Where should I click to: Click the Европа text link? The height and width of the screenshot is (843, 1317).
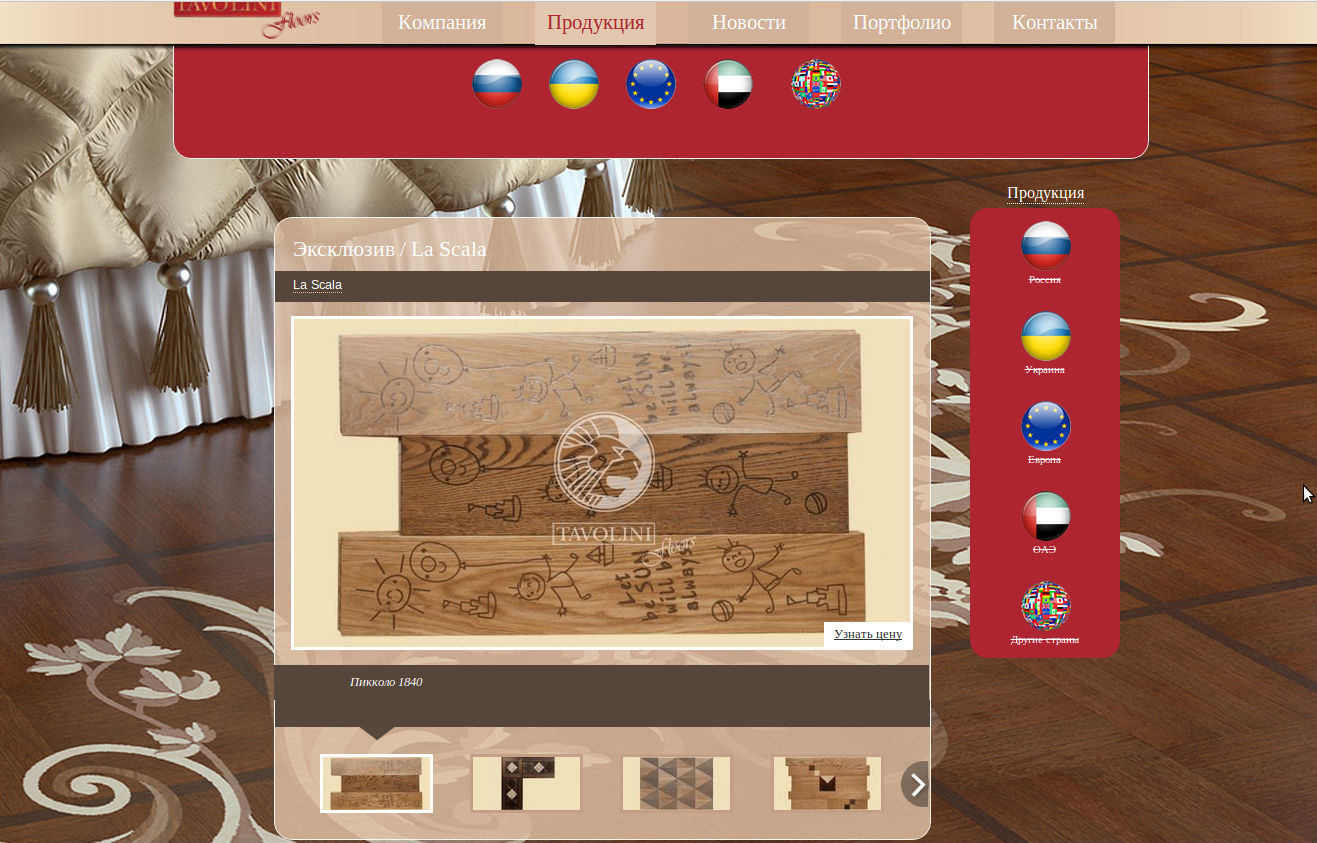point(1045,460)
